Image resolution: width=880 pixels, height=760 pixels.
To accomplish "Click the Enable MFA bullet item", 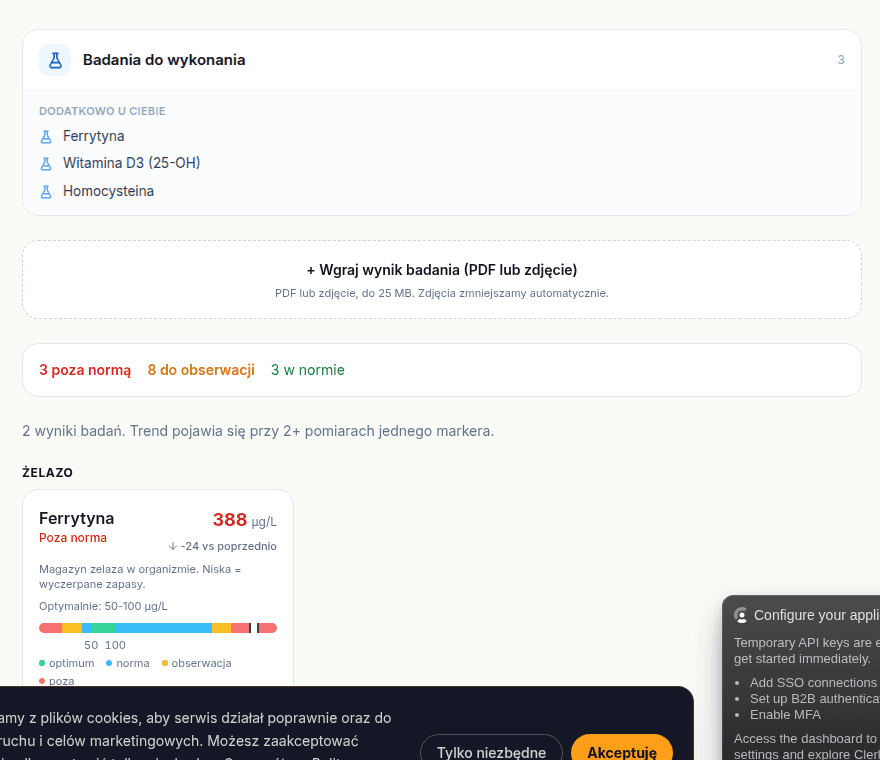I will (785, 715).
